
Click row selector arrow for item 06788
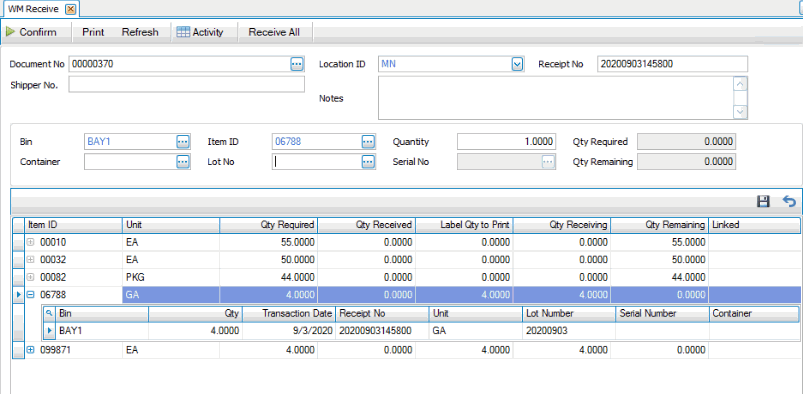[18, 295]
